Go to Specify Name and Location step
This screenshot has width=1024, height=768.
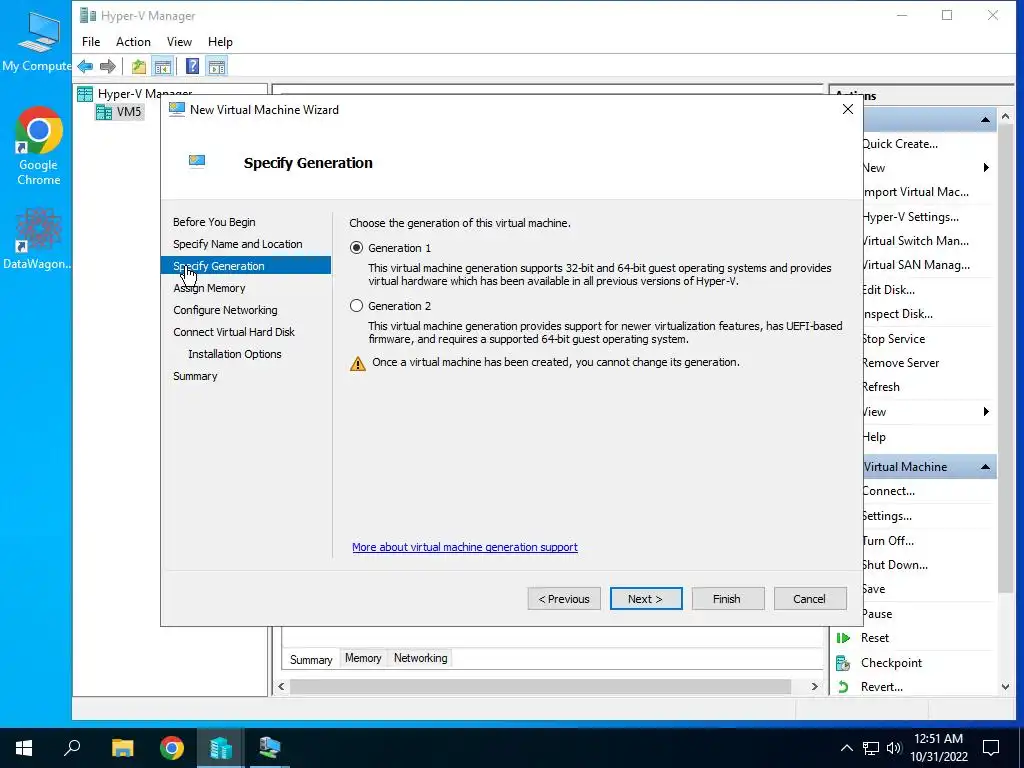(238, 244)
